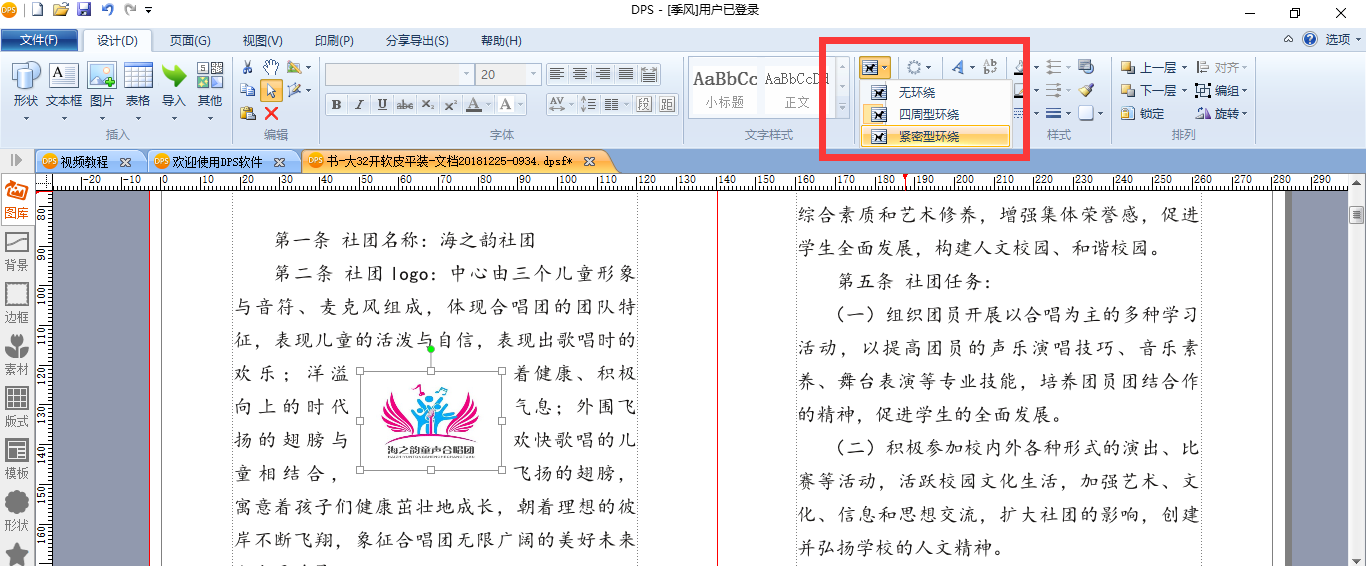This screenshot has height=566, width=1366.
Task: Click the 图片 insert image icon
Action: click(102, 84)
